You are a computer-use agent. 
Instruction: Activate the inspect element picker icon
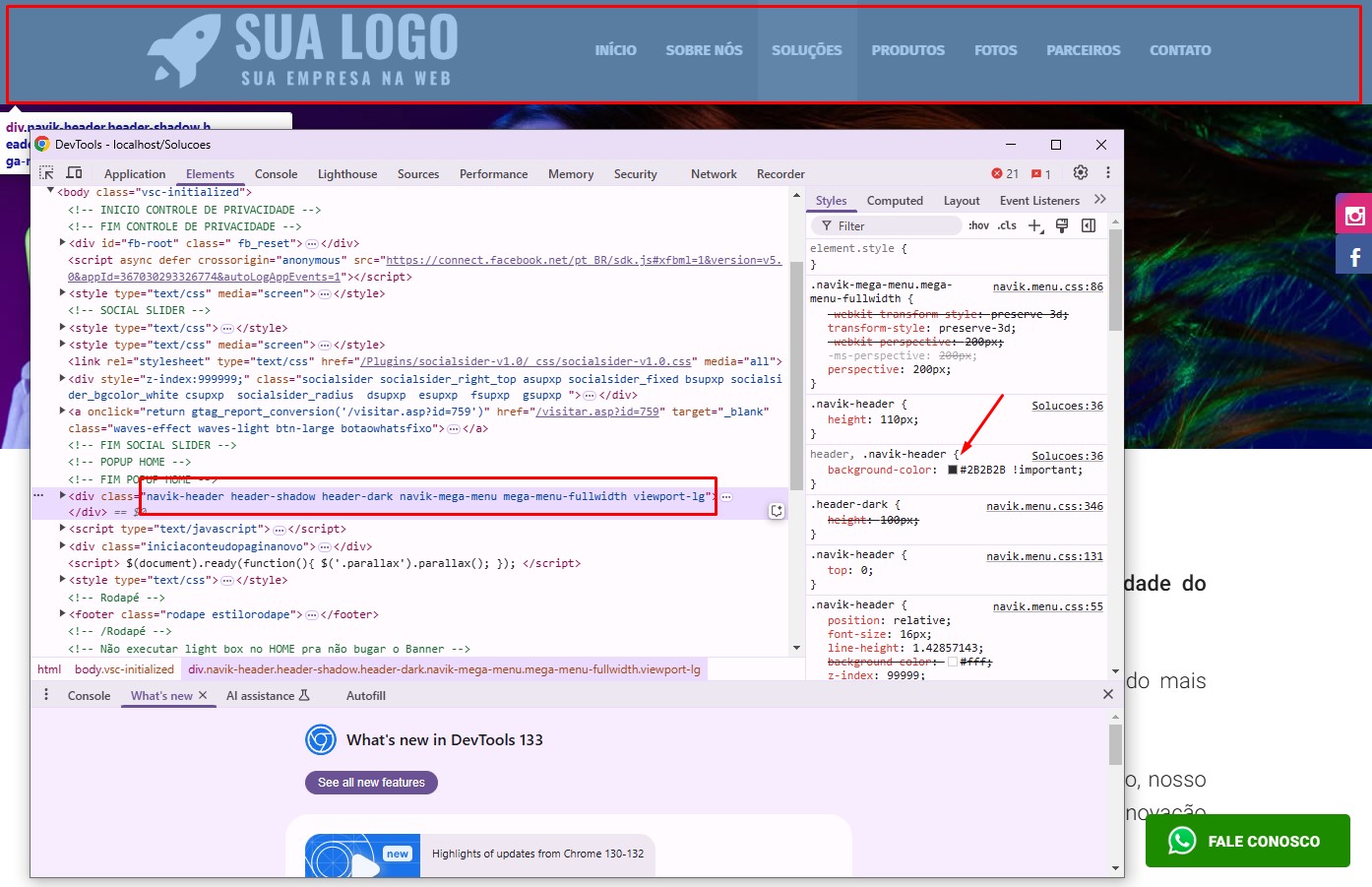click(x=46, y=173)
